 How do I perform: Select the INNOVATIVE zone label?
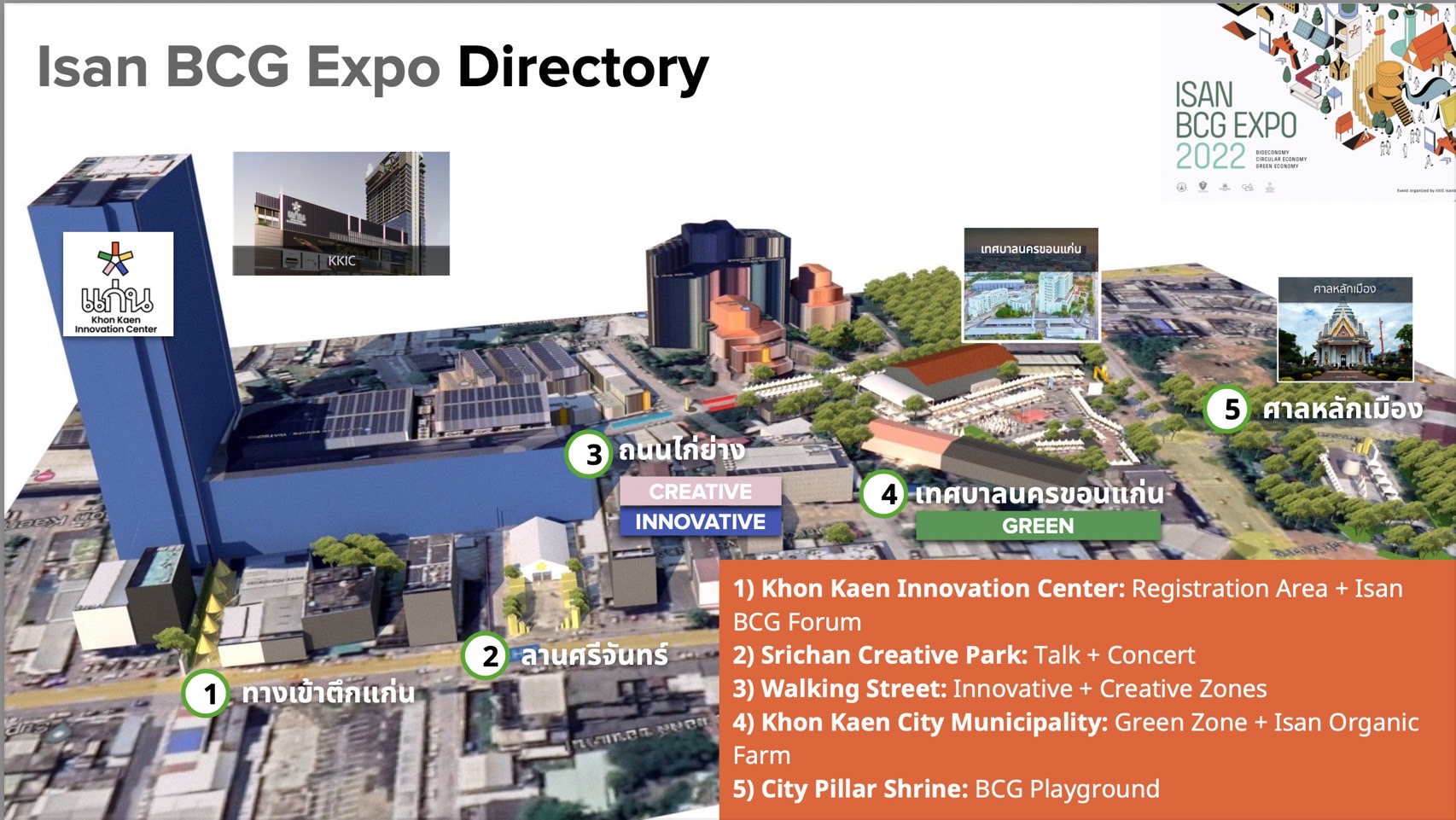coord(701,521)
